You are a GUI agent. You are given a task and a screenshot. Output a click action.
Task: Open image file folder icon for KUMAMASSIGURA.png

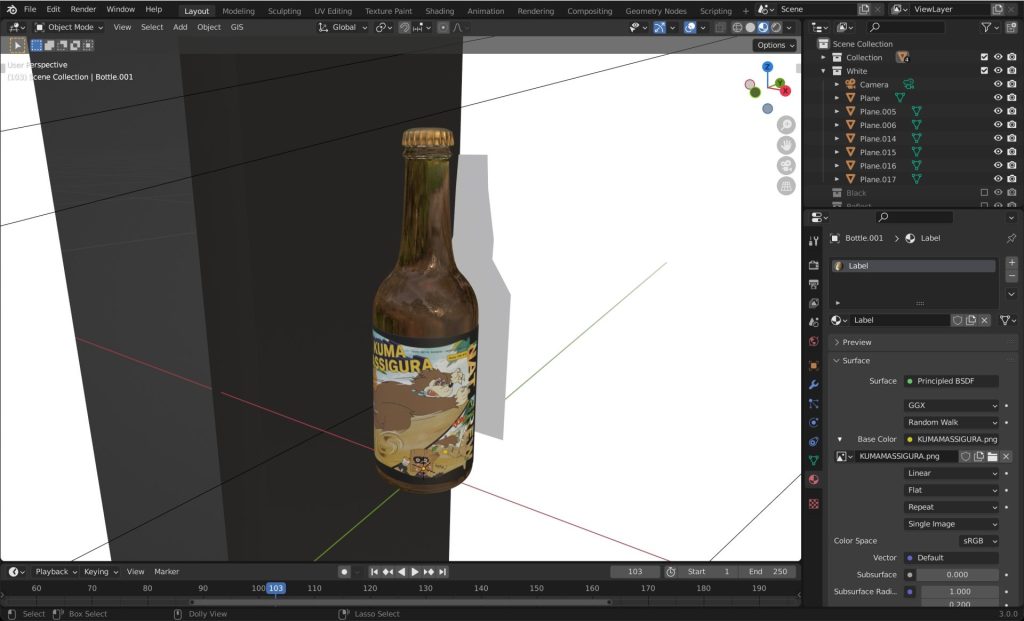tap(992, 456)
